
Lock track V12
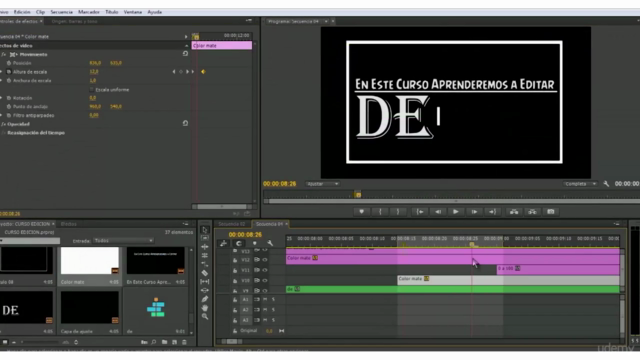[x=235, y=260]
